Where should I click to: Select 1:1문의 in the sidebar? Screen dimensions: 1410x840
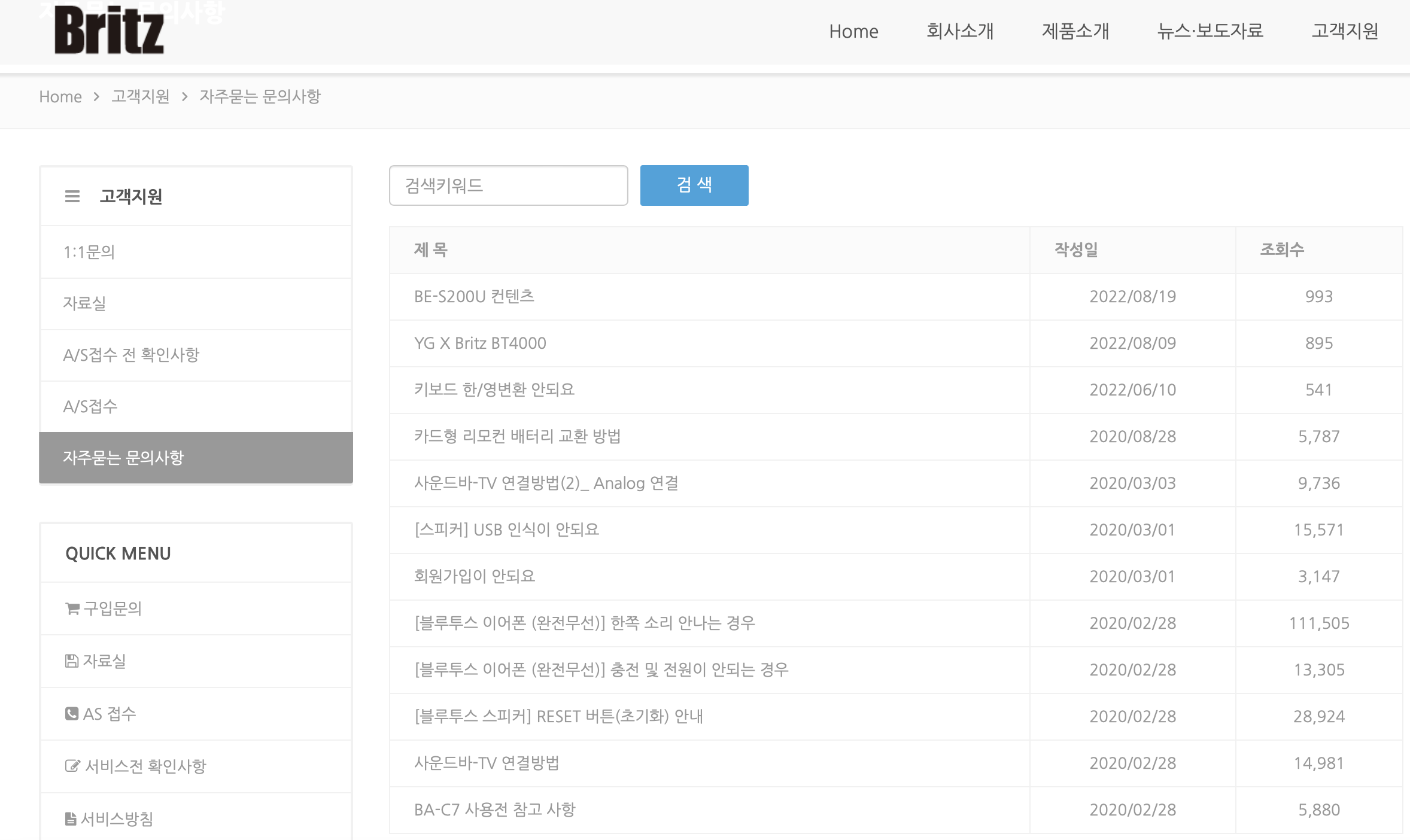click(x=196, y=252)
